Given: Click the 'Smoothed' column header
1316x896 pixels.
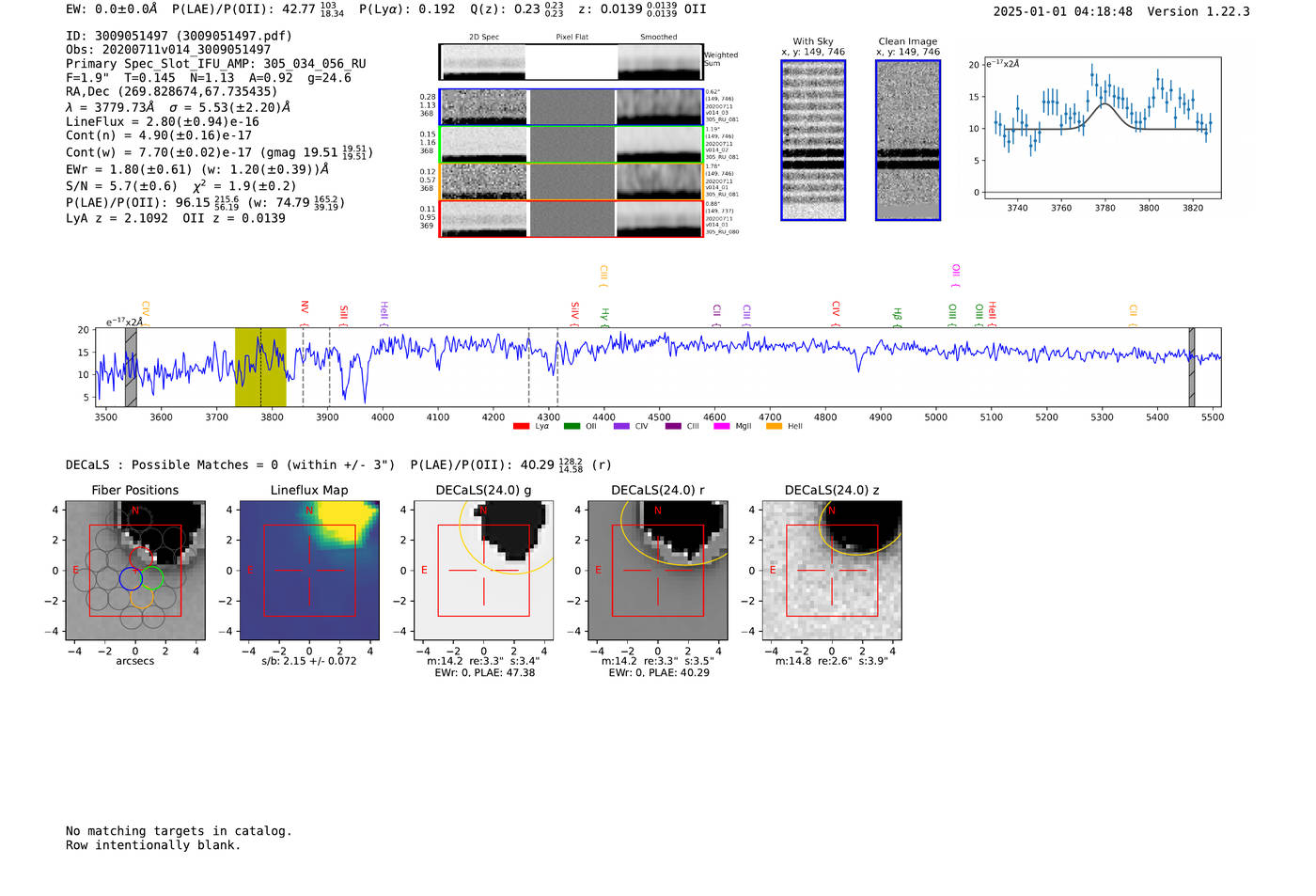Looking at the screenshot, I should [658, 37].
